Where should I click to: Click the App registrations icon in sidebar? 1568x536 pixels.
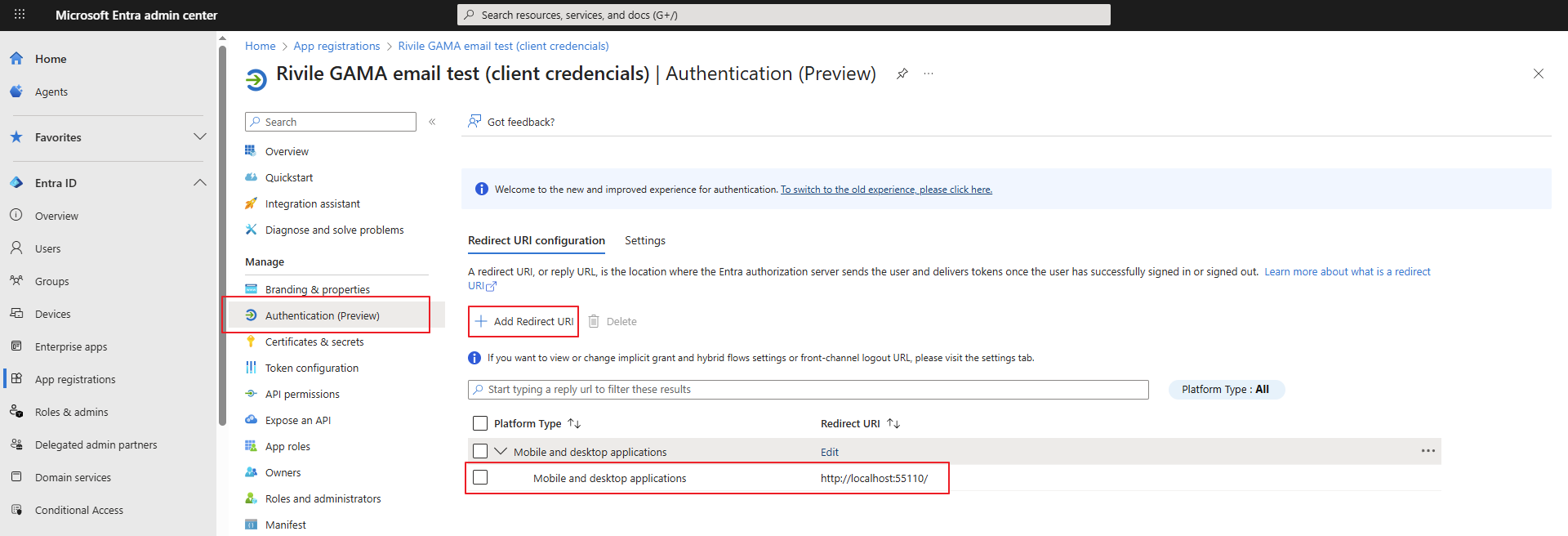click(16, 378)
